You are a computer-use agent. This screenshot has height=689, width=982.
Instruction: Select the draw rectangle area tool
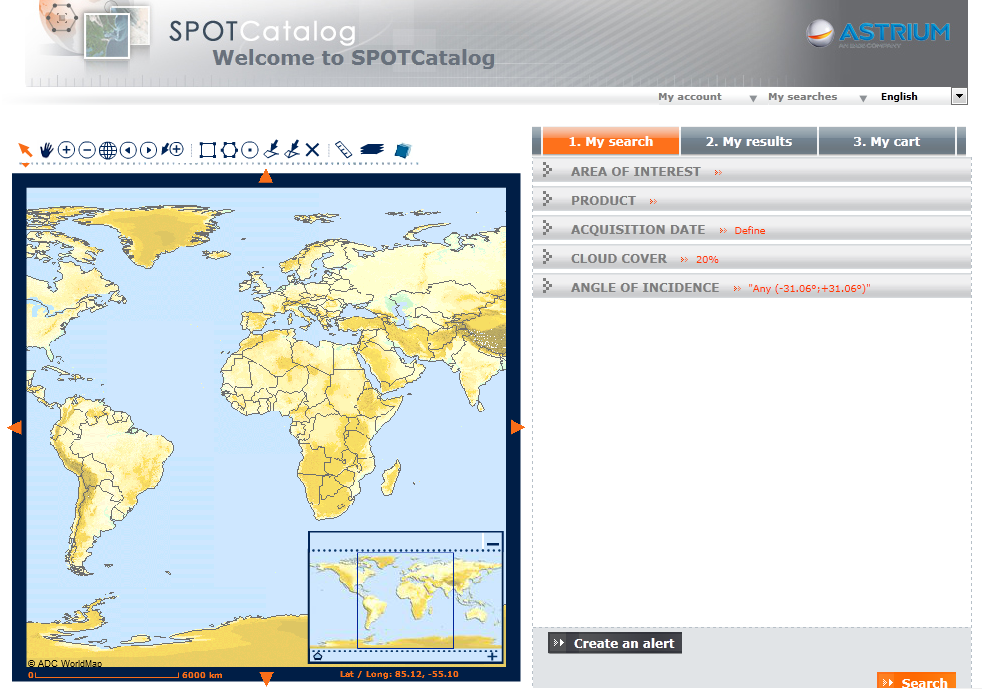(x=207, y=150)
